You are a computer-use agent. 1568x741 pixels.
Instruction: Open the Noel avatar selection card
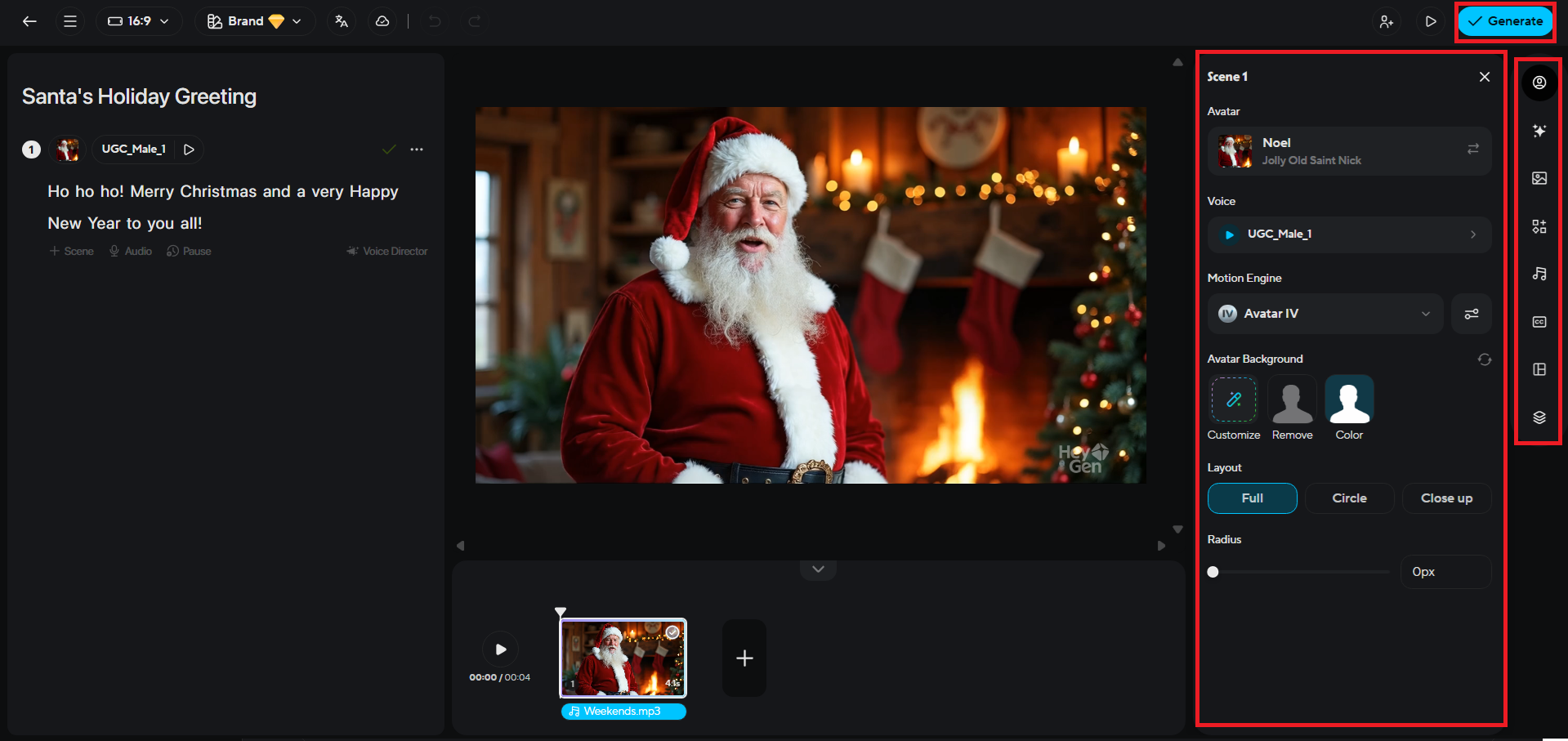[1349, 151]
